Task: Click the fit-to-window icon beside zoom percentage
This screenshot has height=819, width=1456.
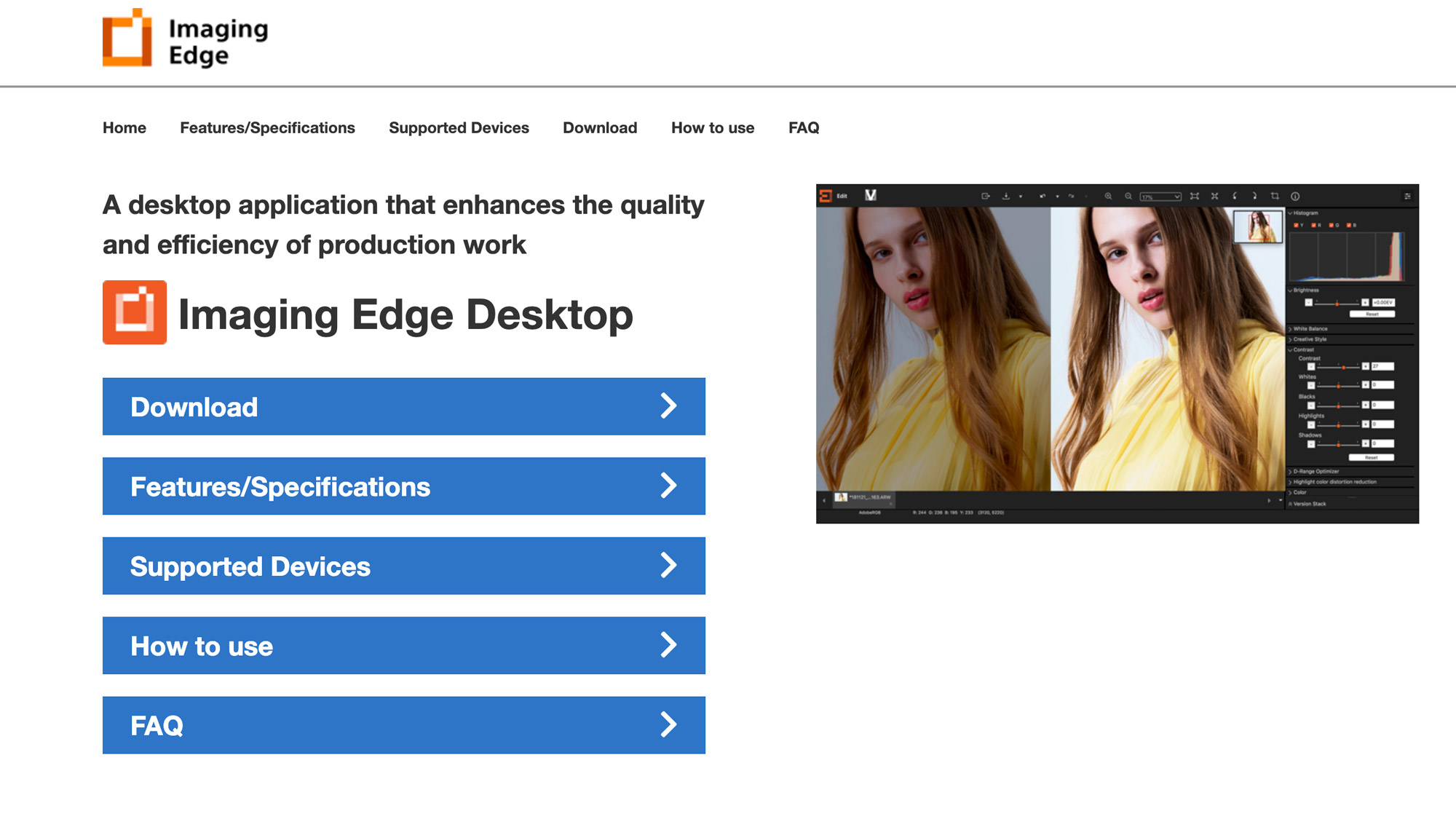Action: point(1195,196)
